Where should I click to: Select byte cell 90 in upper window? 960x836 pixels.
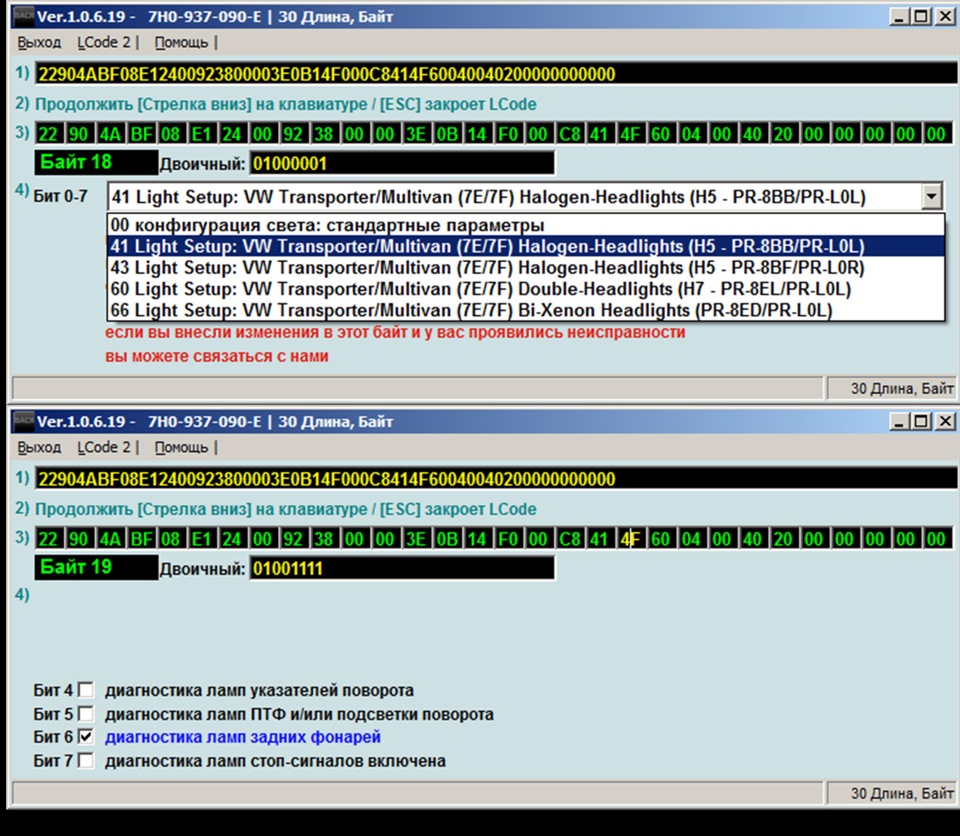click(x=78, y=134)
